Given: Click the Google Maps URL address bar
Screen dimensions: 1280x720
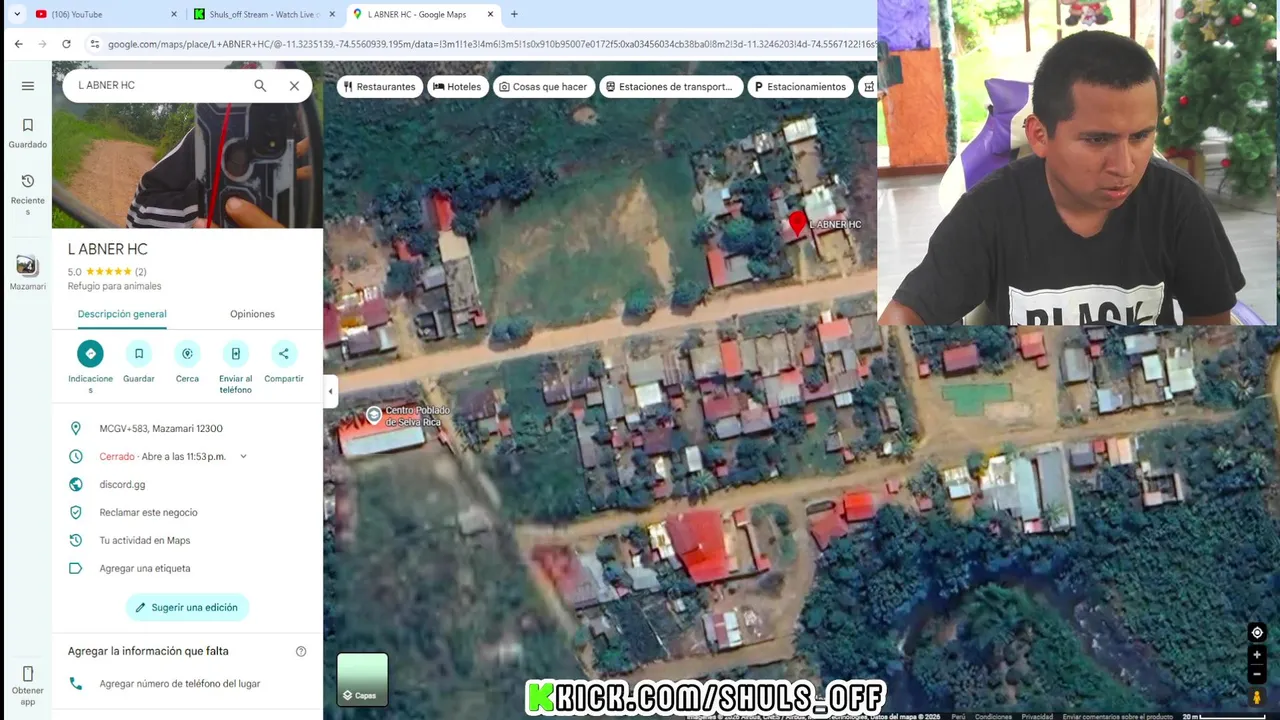Looking at the screenshot, I should (x=490, y=44).
